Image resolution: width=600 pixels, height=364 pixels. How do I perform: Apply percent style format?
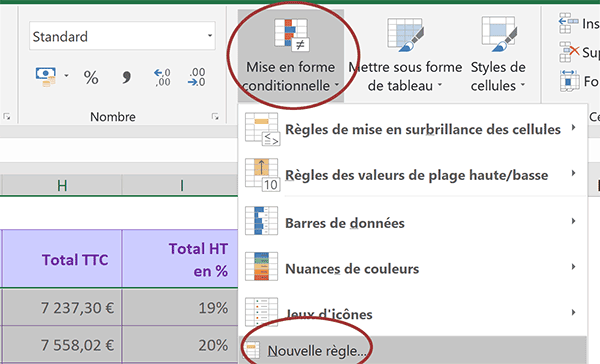91,78
